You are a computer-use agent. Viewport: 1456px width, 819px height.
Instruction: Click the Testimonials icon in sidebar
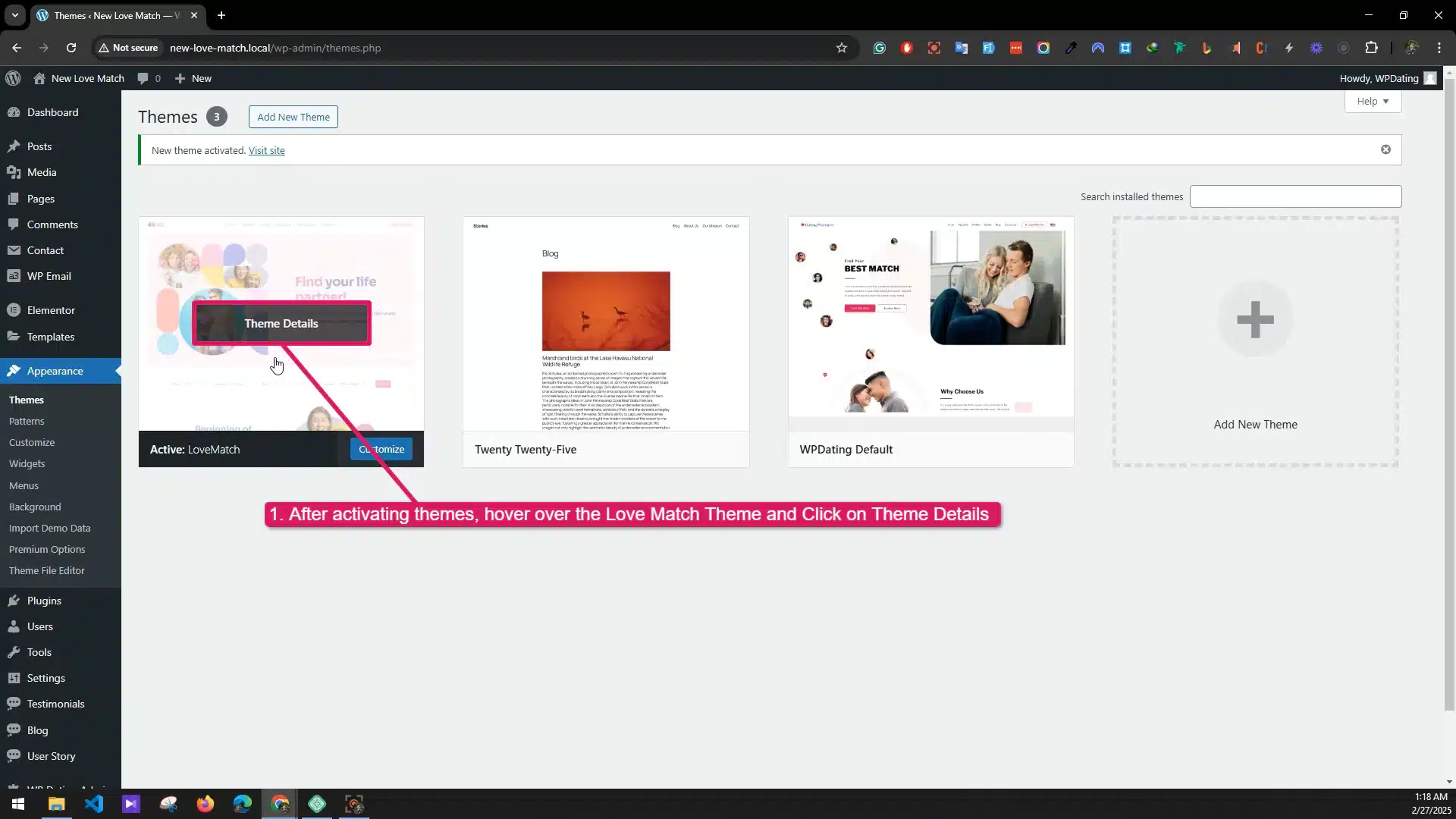pos(14,704)
